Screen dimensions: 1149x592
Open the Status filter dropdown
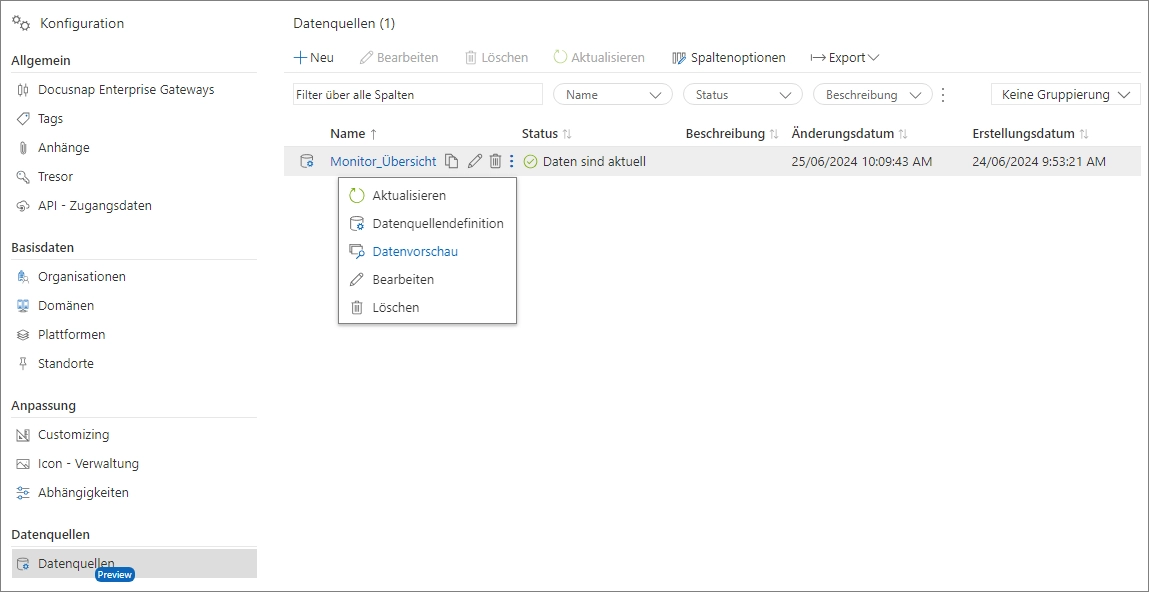coord(741,93)
